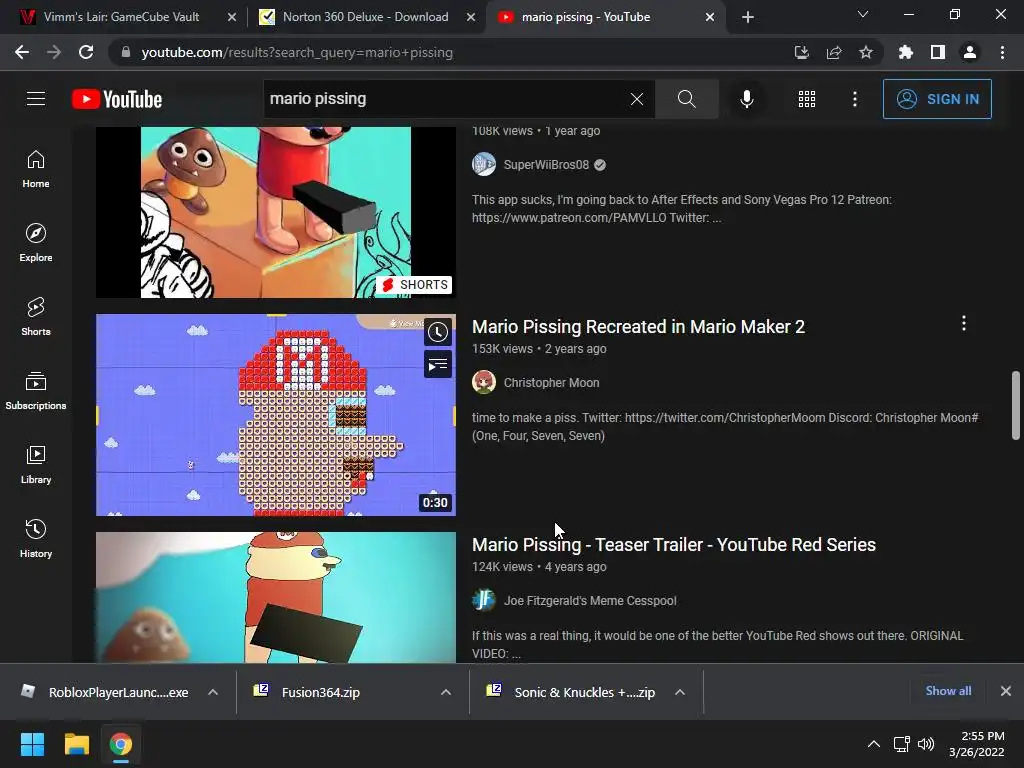Open Explore in the sidebar
Screen dimensions: 1024x768
click(x=36, y=243)
